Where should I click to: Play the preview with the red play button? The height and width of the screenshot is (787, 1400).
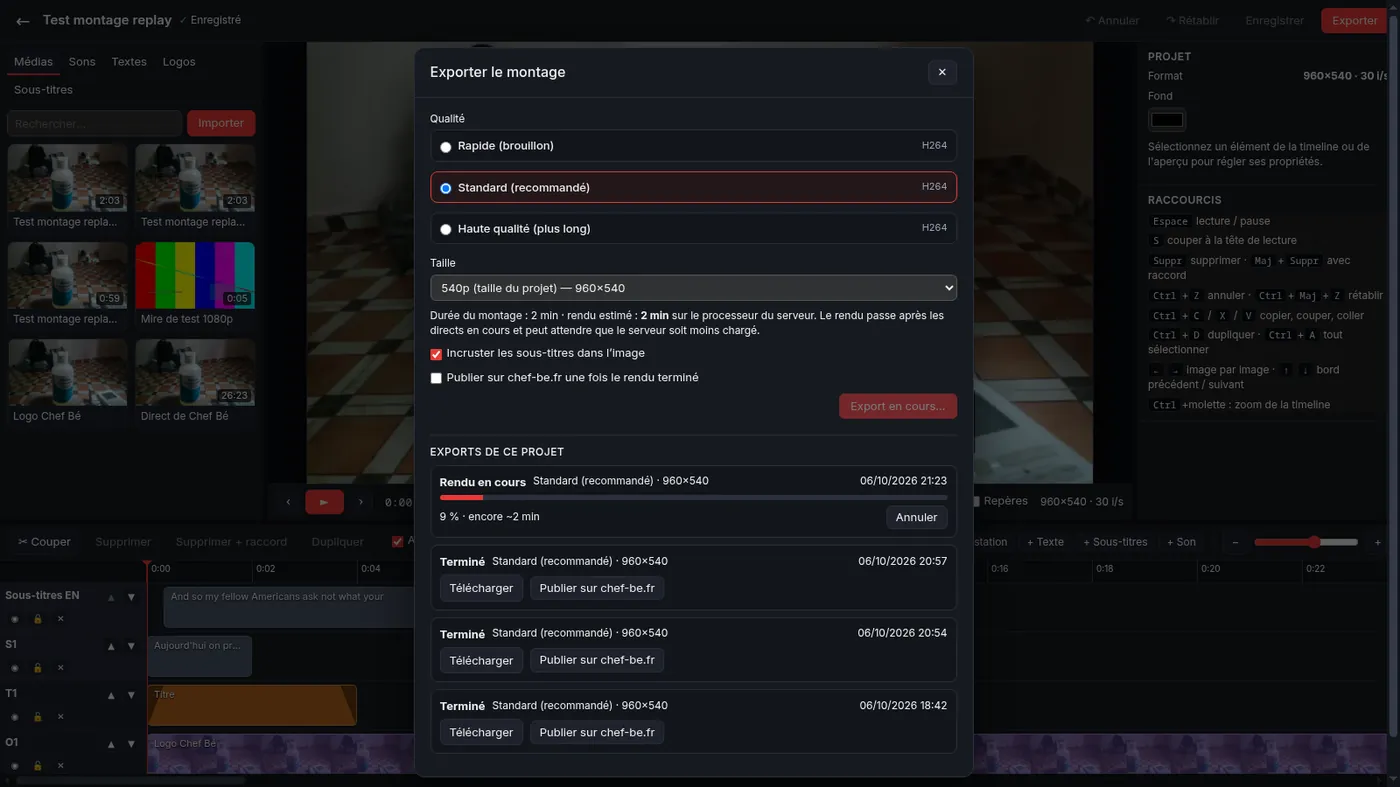point(324,502)
